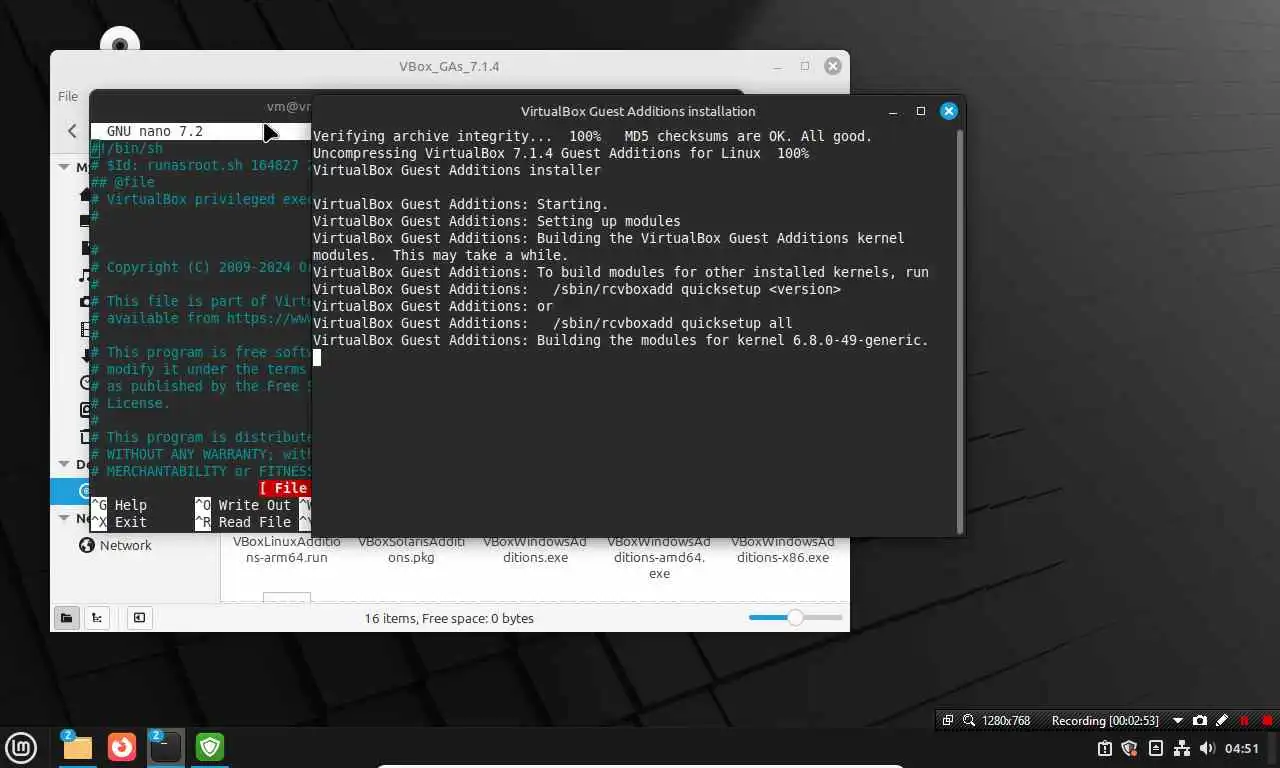Viewport: 1280px width, 768px height.
Task: Open the File menu in VBox_GAs window
Action: coord(67,96)
